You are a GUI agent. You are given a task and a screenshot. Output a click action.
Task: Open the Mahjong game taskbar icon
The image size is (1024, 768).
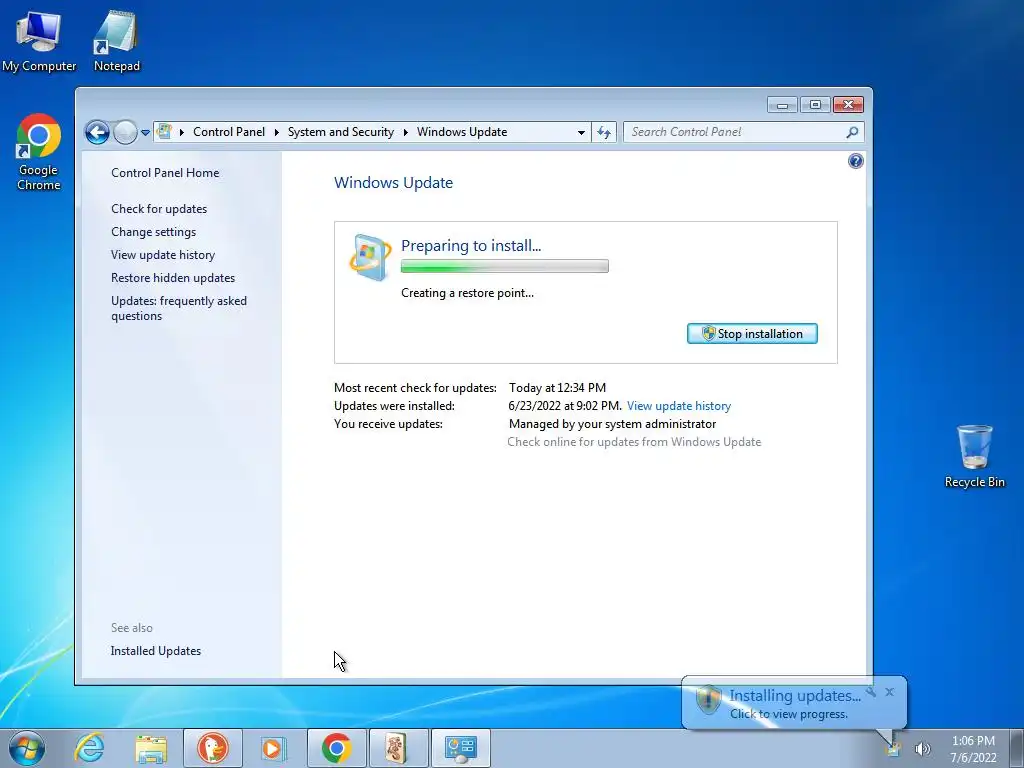tap(398, 748)
